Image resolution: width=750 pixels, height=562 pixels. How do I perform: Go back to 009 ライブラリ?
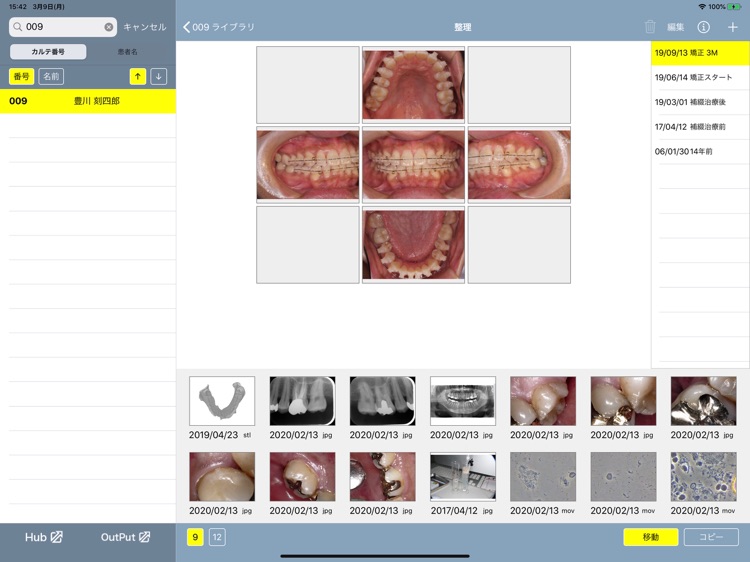[x=219, y=27]
